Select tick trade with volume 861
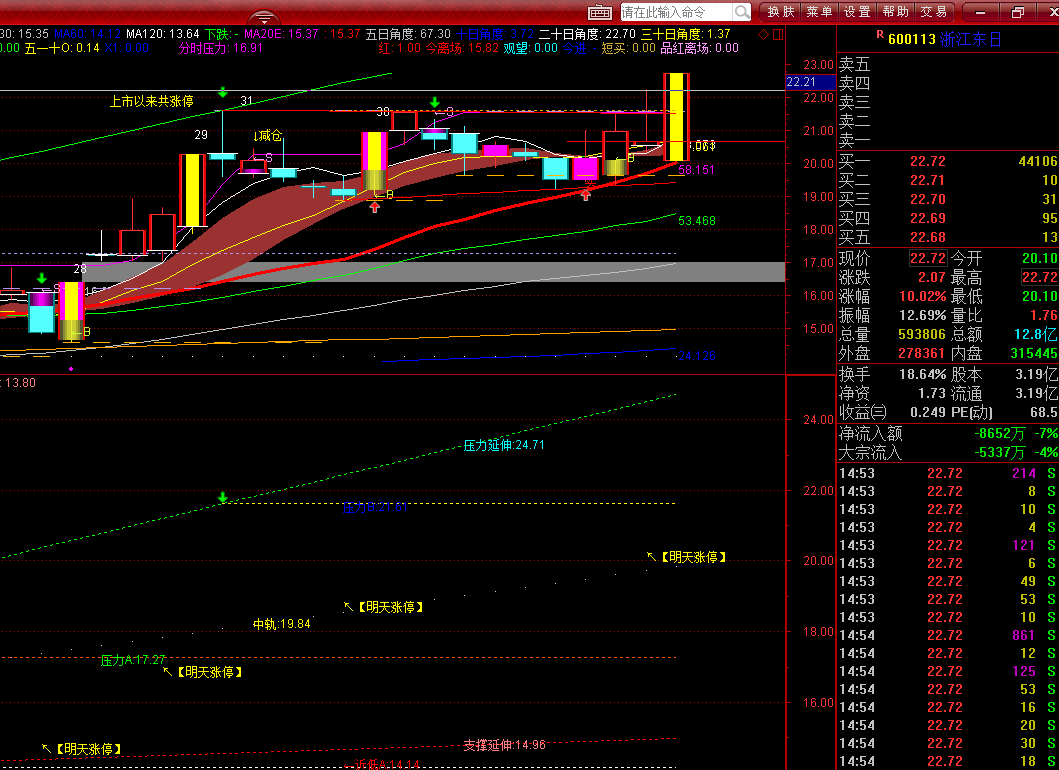1059x770 pixels. pyautogui.click(x=948, y=636)
